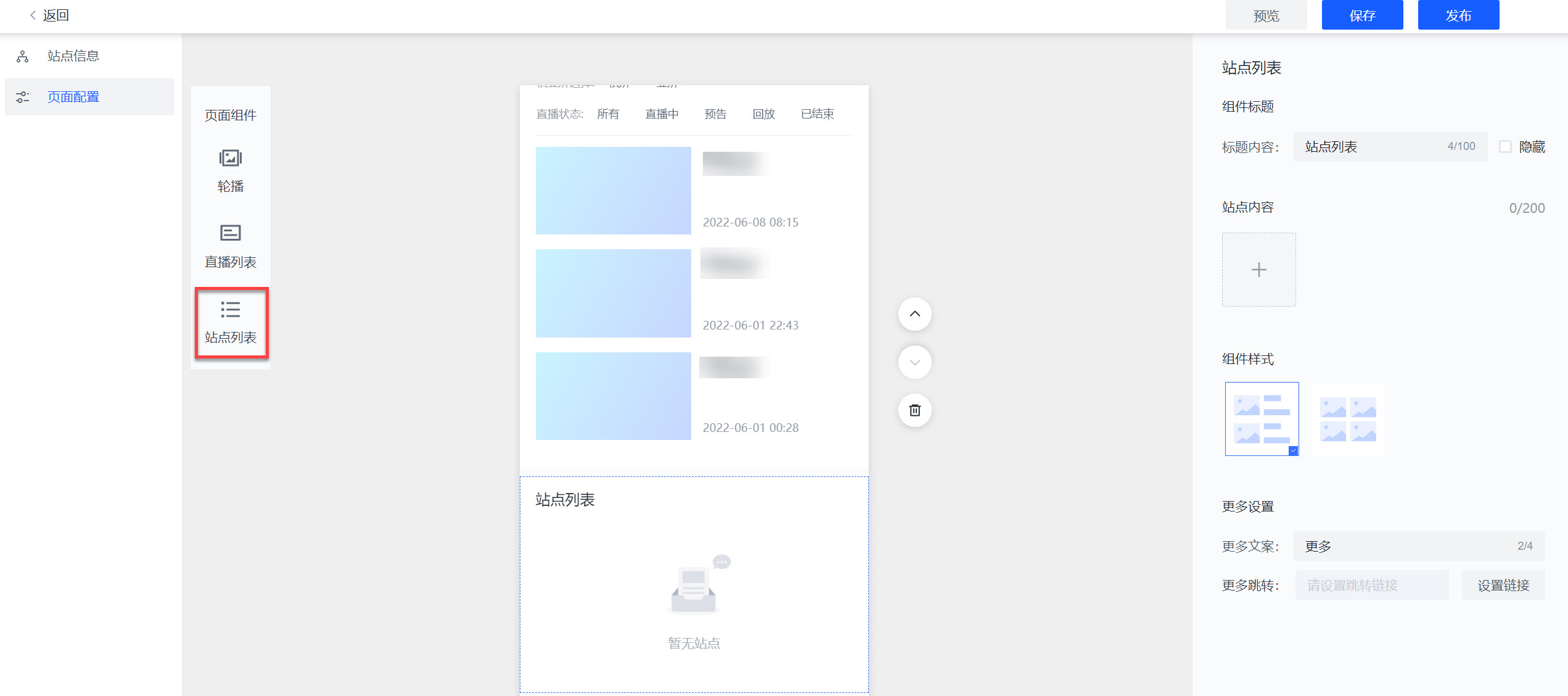The height and width of the screenshot is (696, 1568).
Task: Click the 暂无站点 text
Action: click(x=694, y=644)
